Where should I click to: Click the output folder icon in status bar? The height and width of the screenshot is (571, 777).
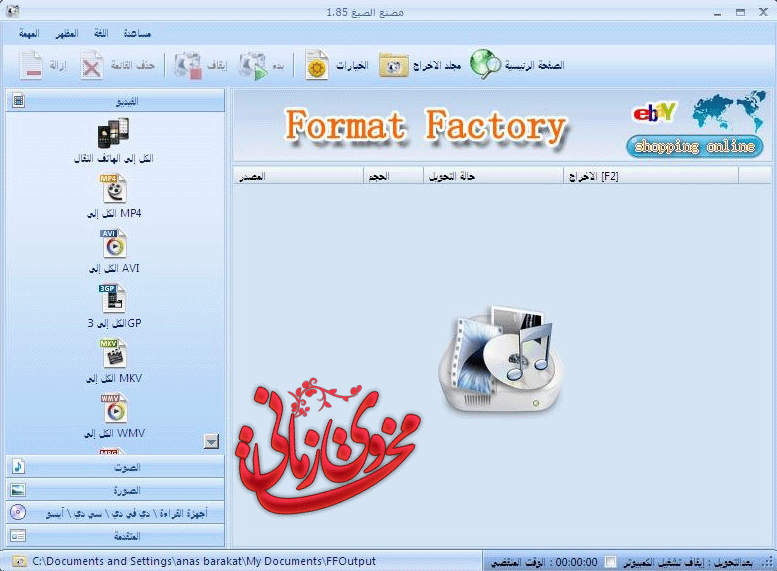point(19,561)
